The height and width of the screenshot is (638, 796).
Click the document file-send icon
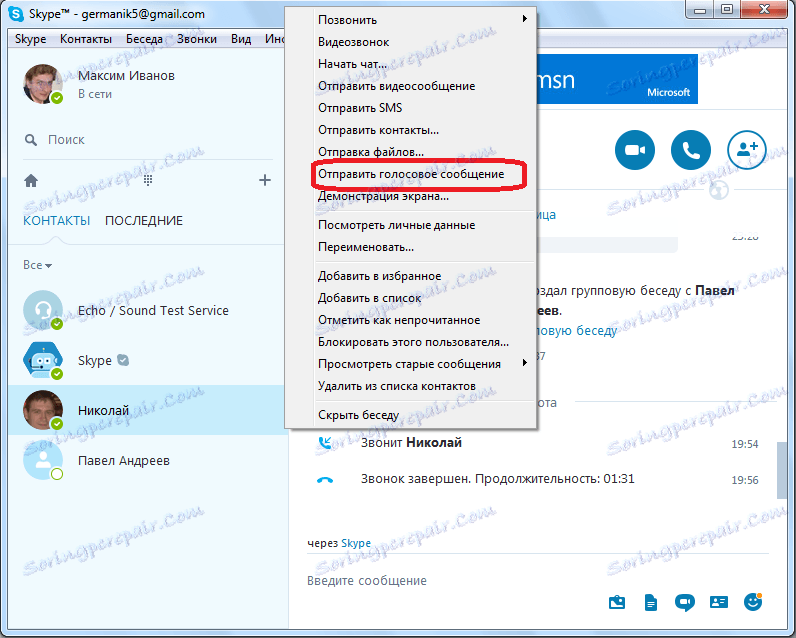coord(650,602)
